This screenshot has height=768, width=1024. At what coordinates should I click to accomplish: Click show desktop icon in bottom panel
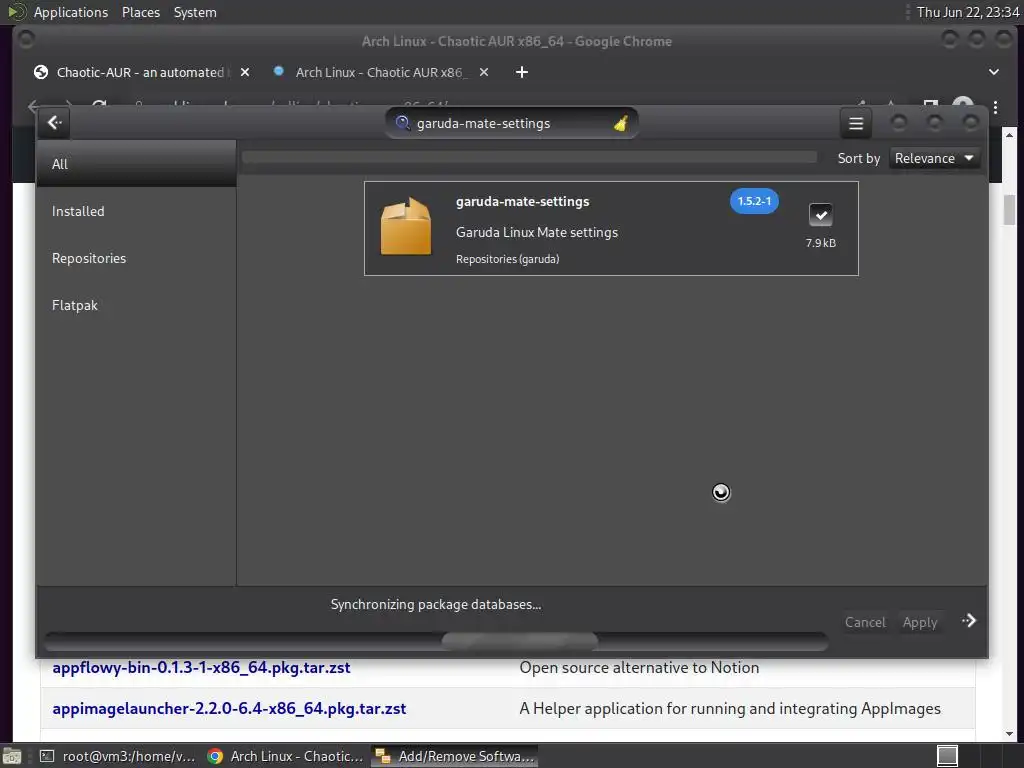12,756
